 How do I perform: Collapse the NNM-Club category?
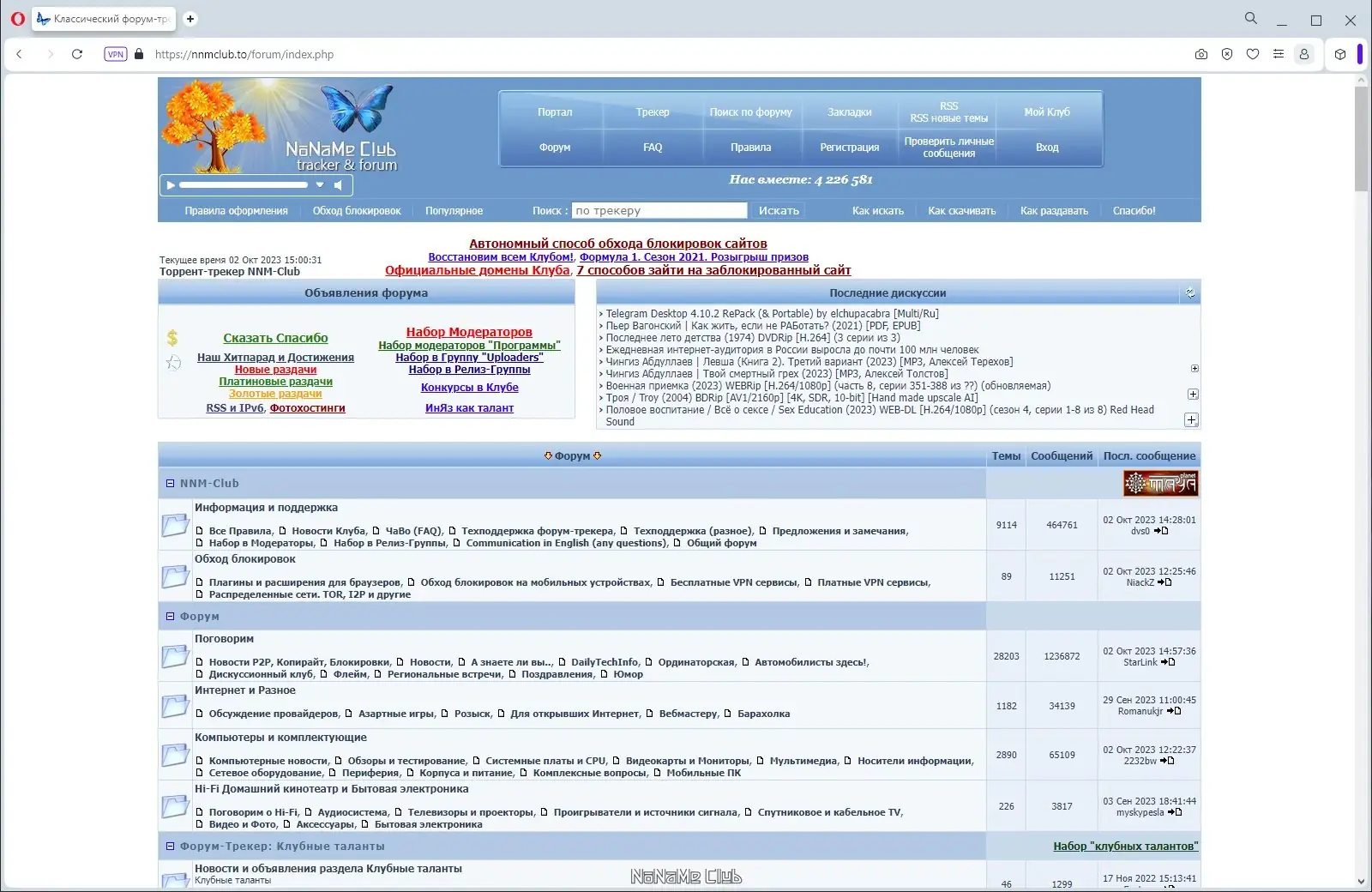[170, 484]
